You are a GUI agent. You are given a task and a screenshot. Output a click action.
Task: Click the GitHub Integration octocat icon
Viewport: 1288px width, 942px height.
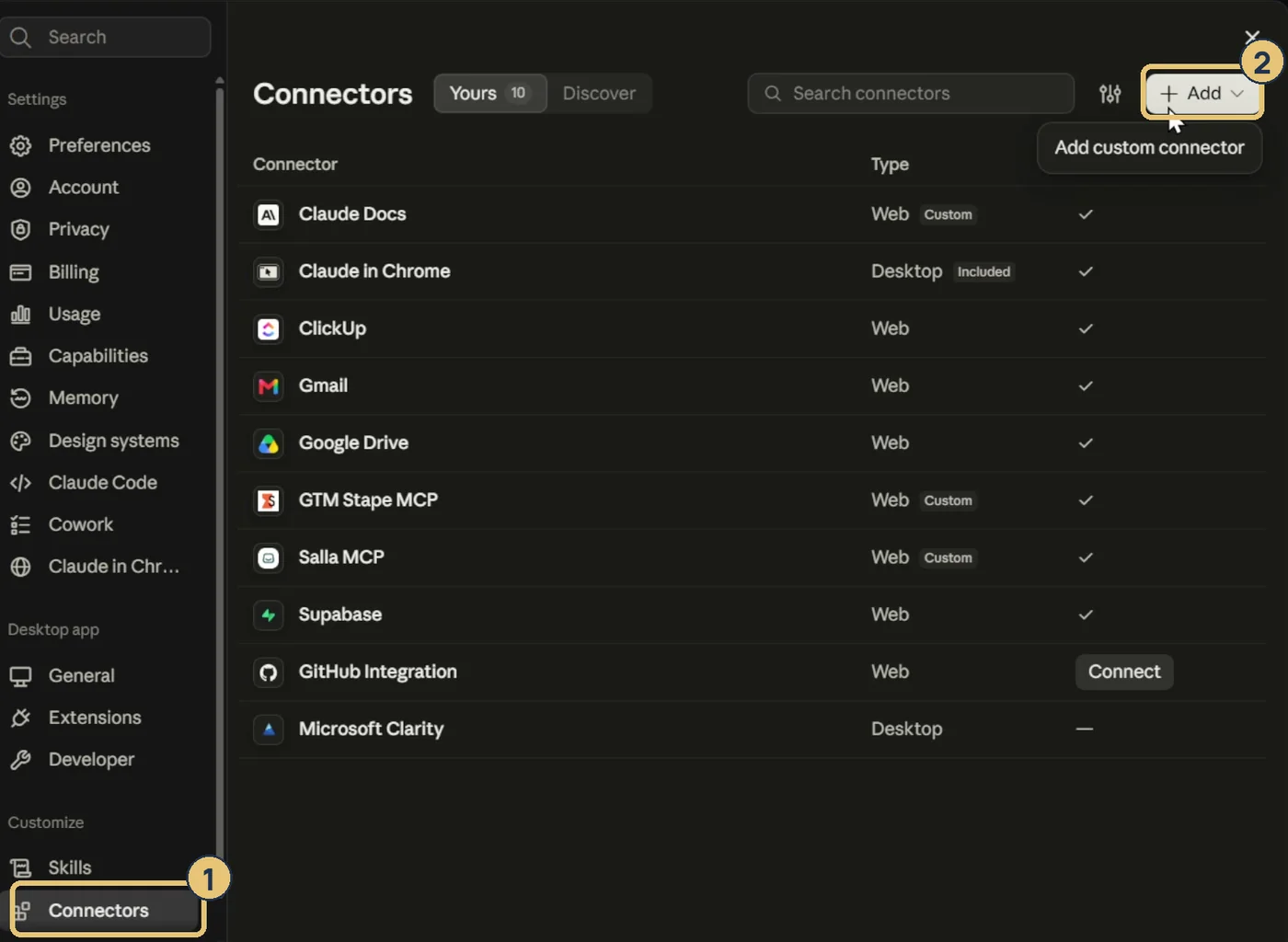coord(268,672)
